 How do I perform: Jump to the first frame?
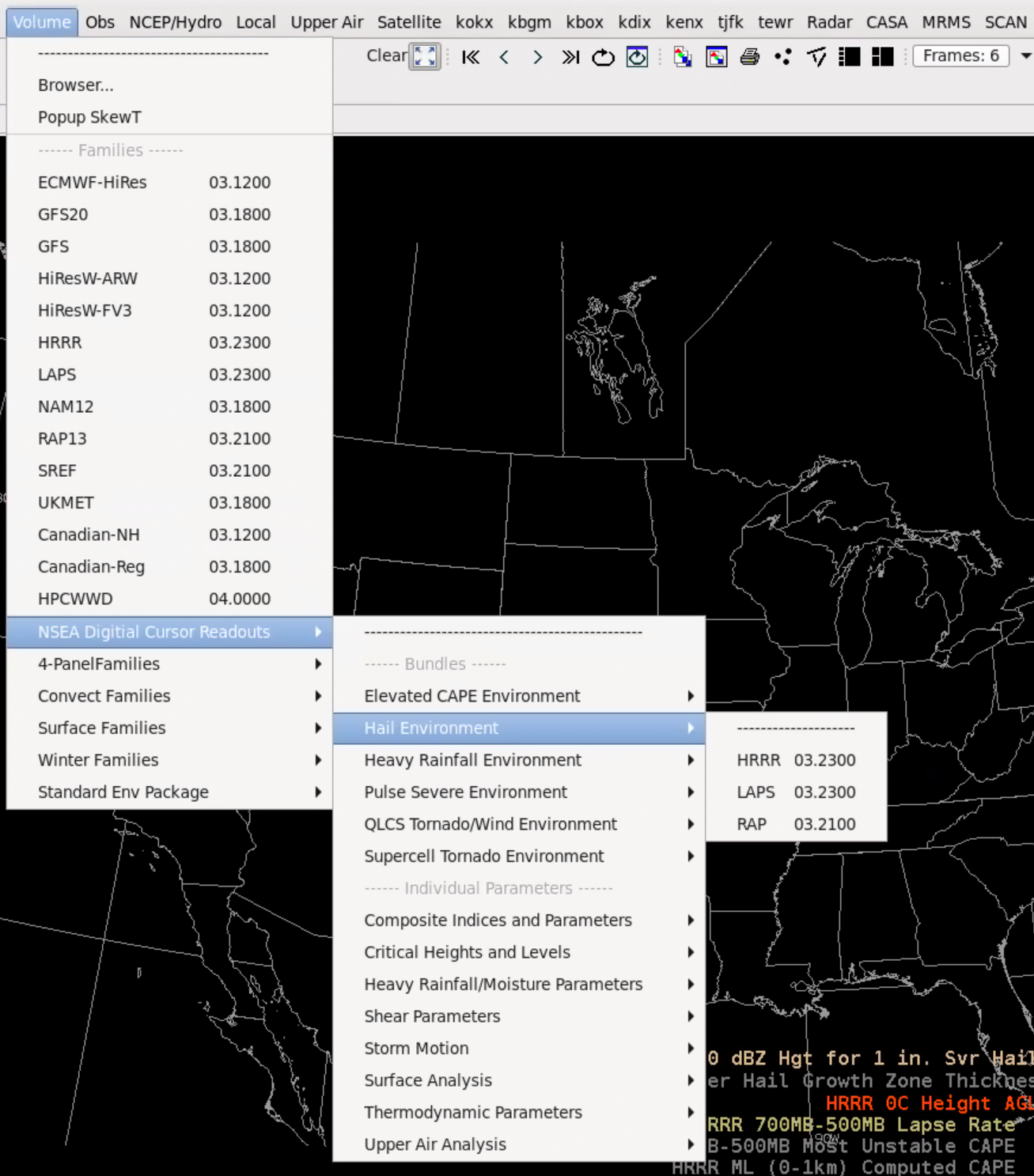(x=471, y=57)
